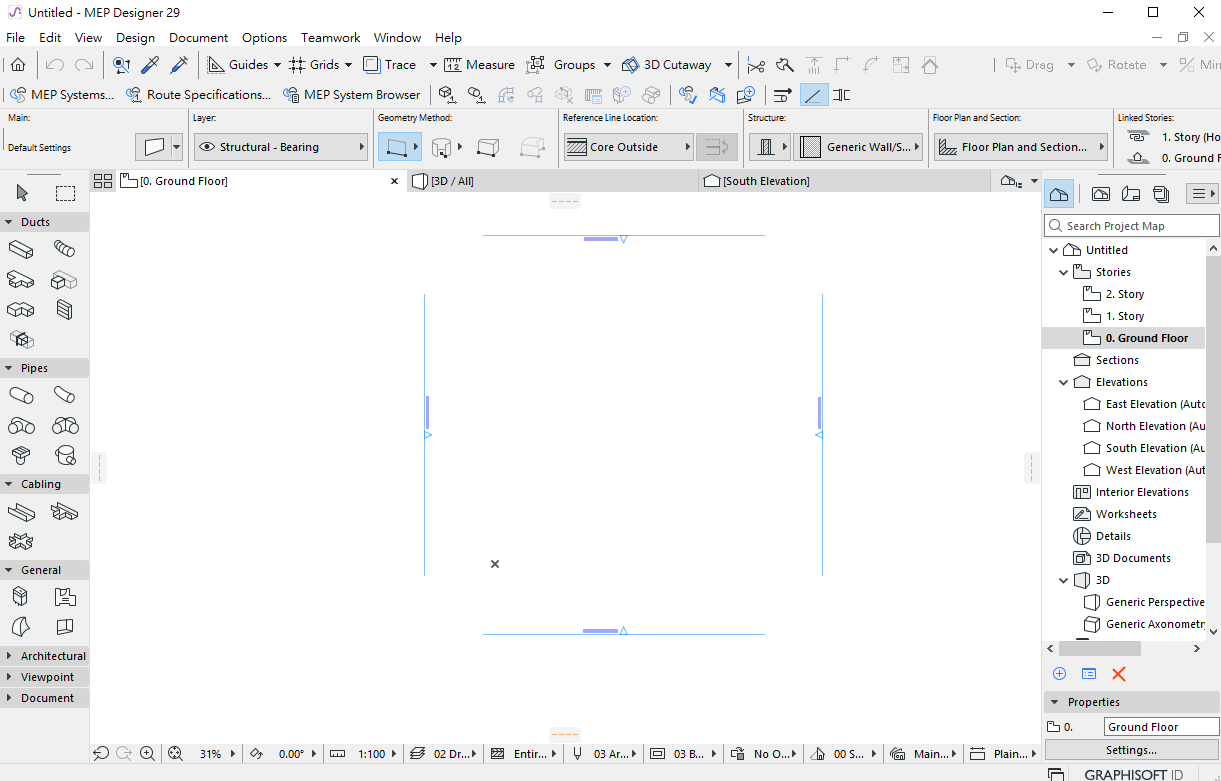Open the Structural - Bearing layer dropdown
The height and width of the screenshot is (781, 1221).
[x=281, y=147]
